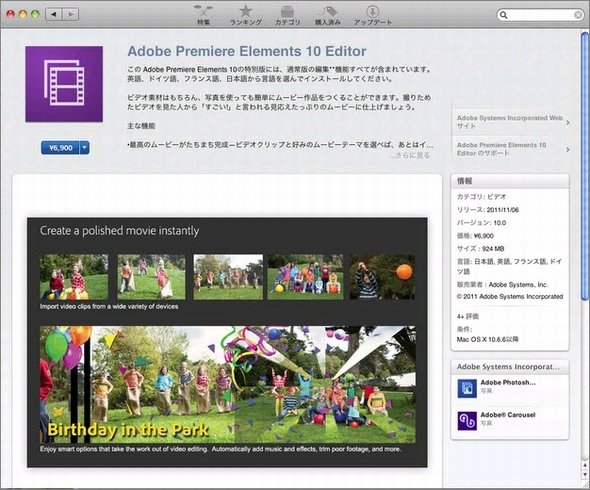The height and width of the screenshot is (490, 590).
Task: Click the purple Premiere Elements app icon
Action: [x=64, y=84]
